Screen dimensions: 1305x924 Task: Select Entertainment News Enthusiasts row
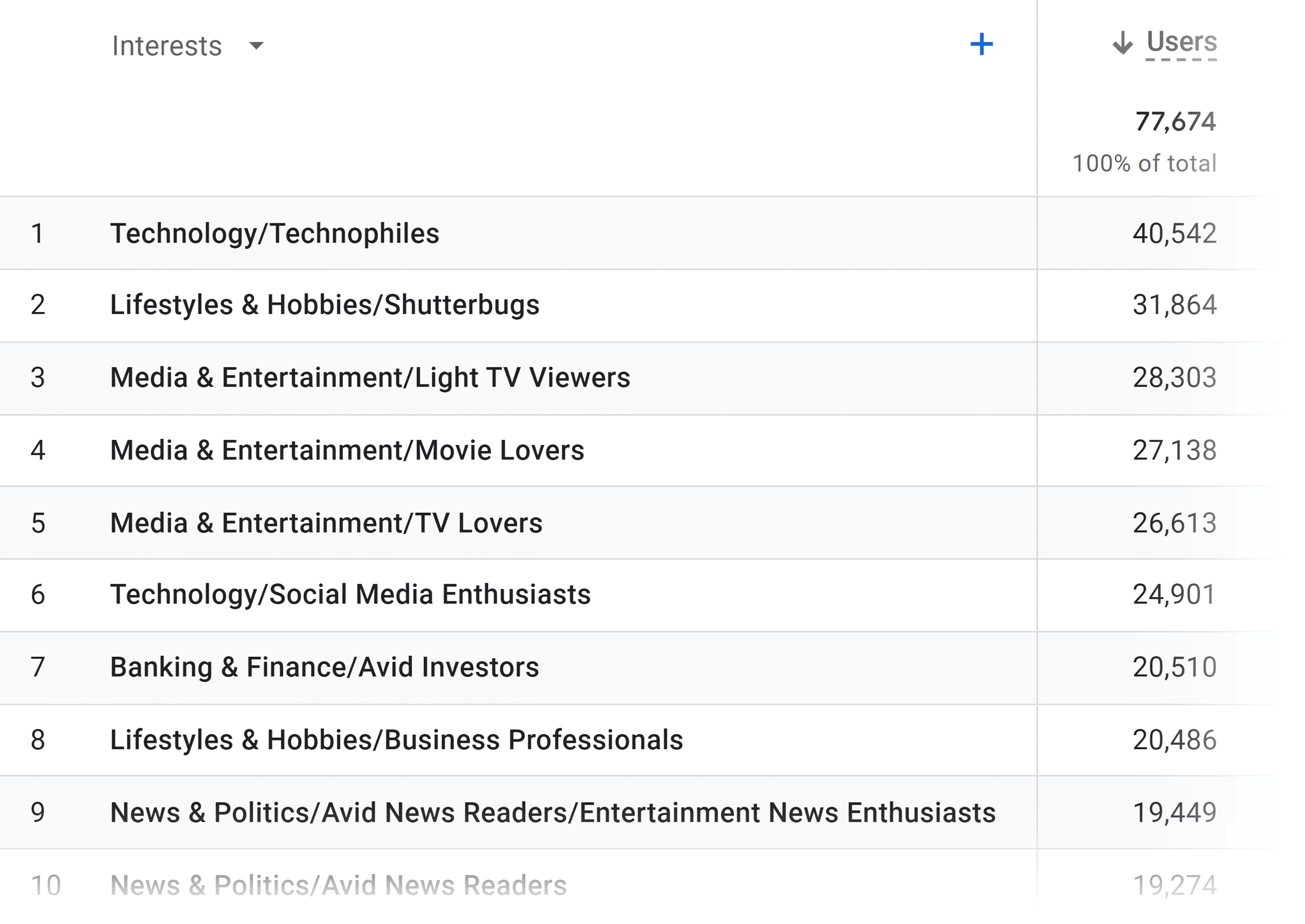click(552, 812)
